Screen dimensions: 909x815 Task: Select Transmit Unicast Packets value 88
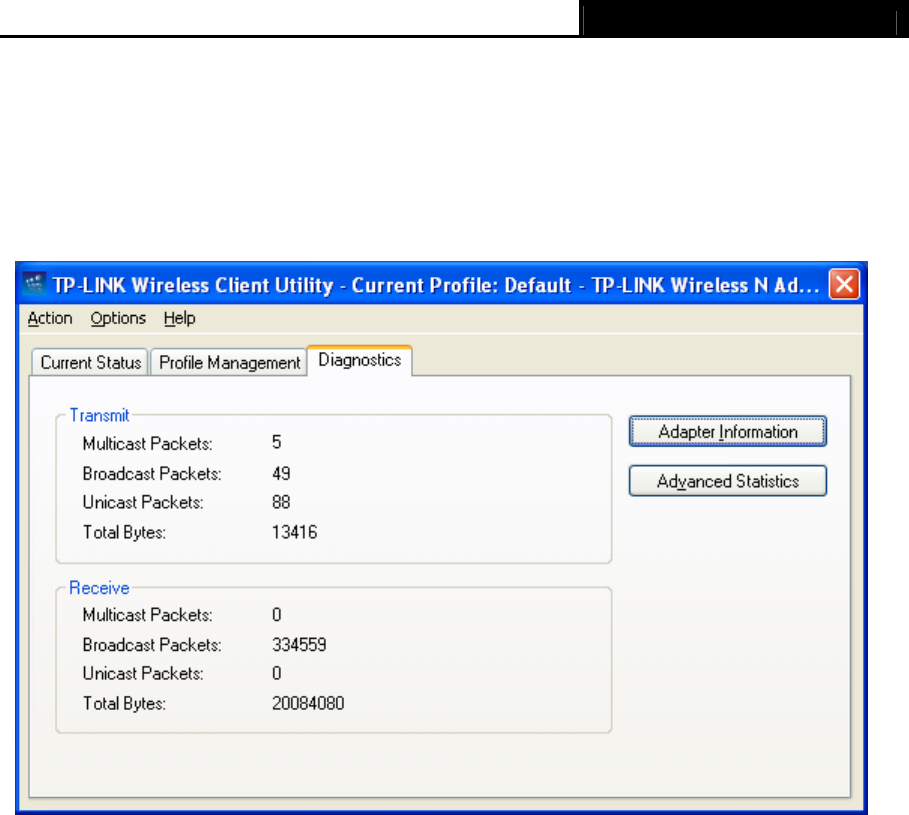(281, 502)
